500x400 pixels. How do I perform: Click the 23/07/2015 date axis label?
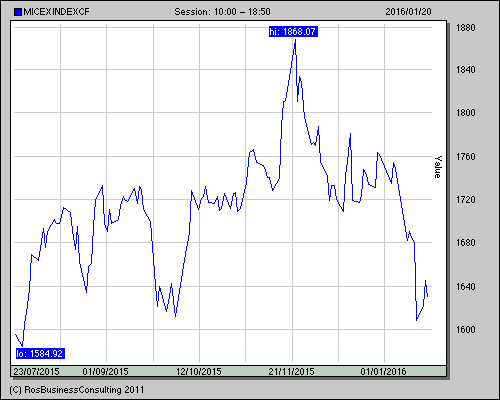pyautogui.click(x=36, y=371)
